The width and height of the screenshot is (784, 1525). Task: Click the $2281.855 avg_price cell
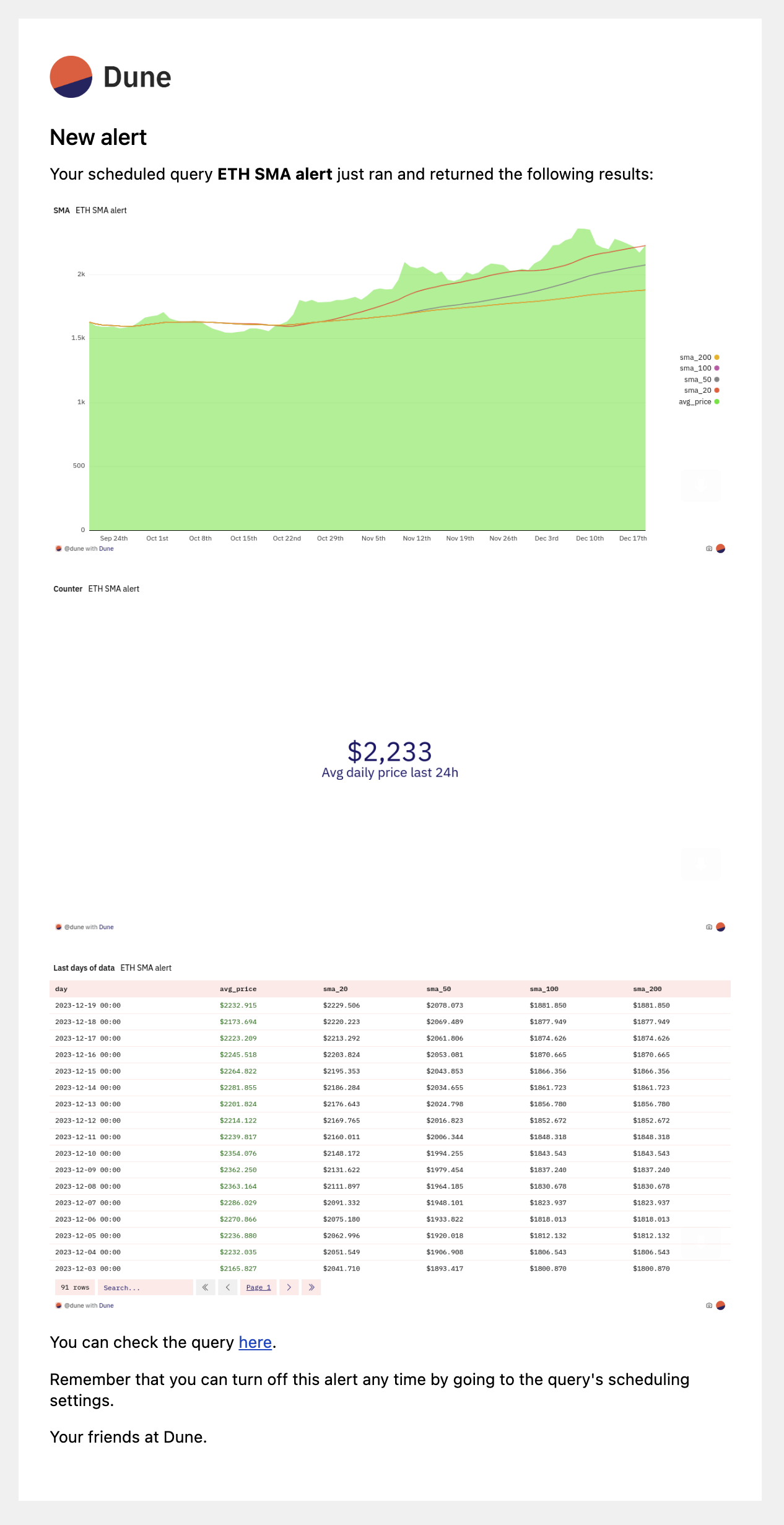[x=238, y=1088]
